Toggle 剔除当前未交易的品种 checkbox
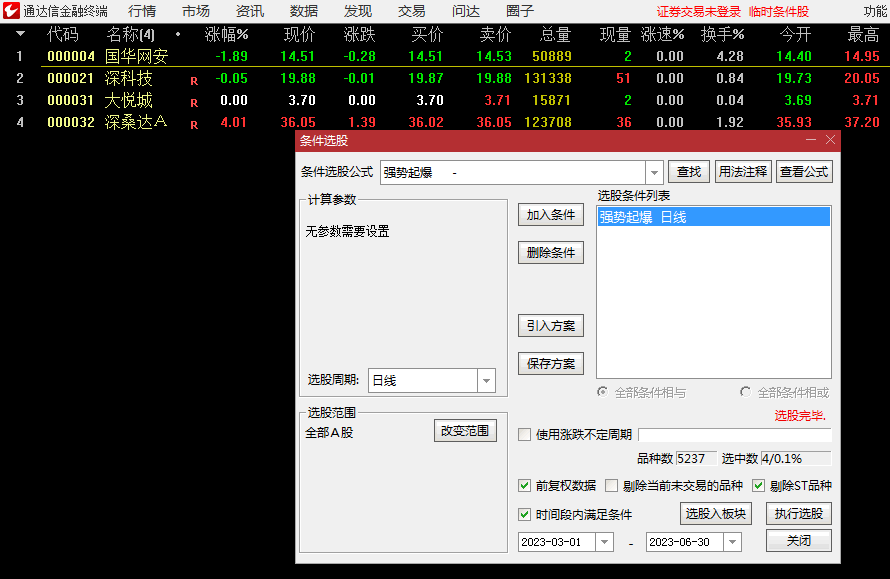This screenshot has width=890, height=579. 611,486
